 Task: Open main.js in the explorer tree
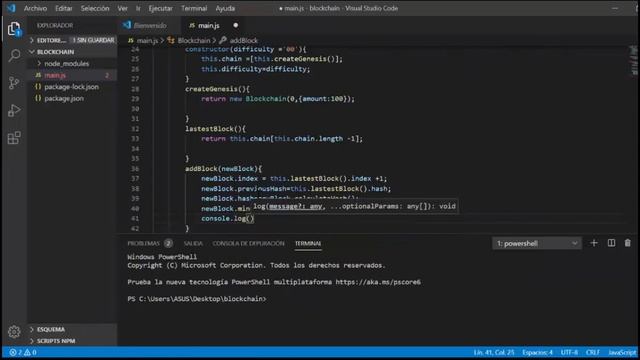(73, 75)
